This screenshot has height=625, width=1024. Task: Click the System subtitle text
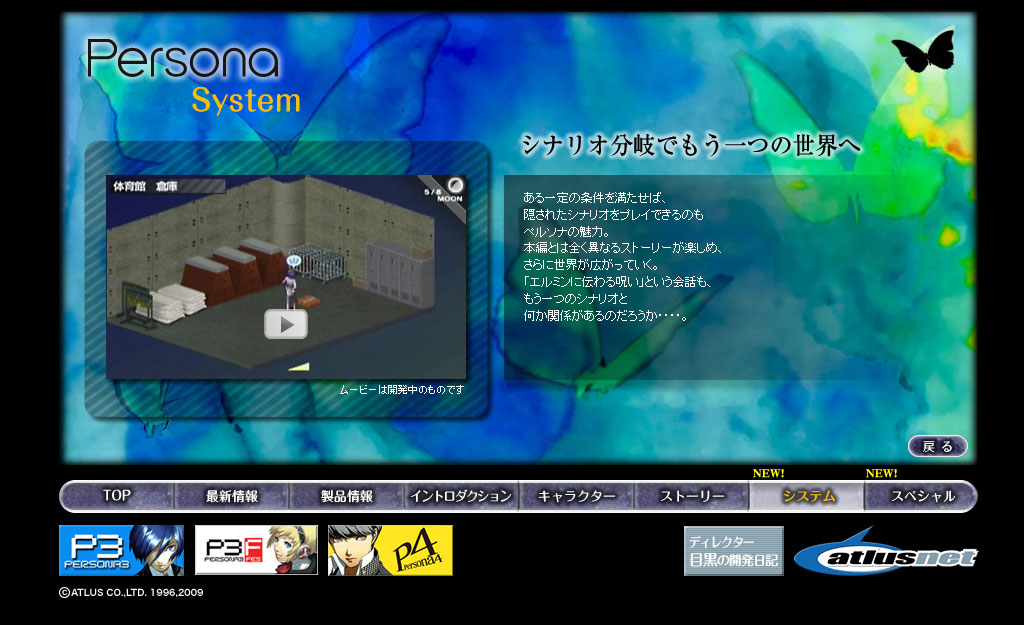pyautogui.click(x=246, y=101)
